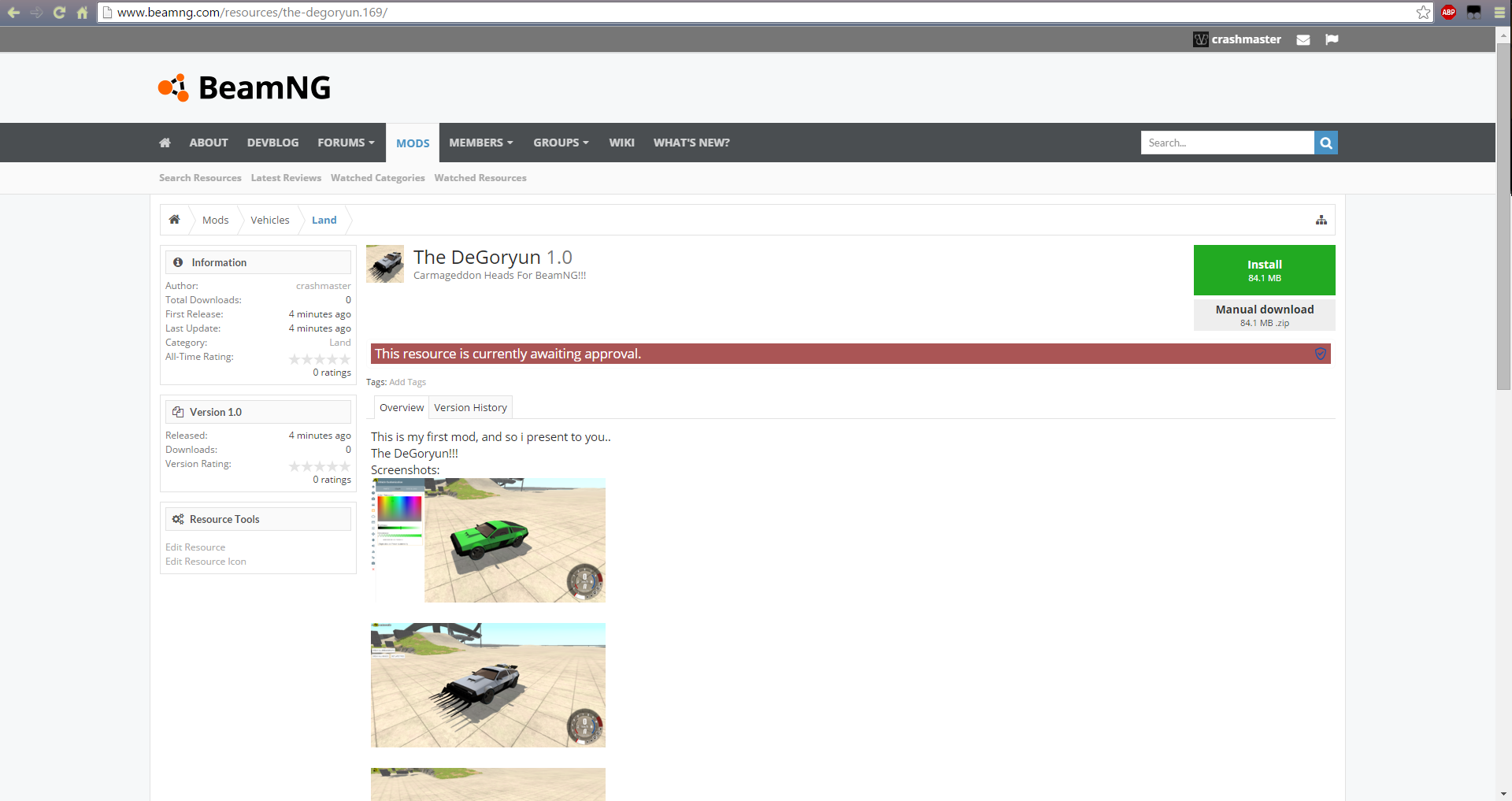Image resolution: width=1512 pixels, height=801 pixels.
Task: Click Edit Resource Icon link
Action: [206, 562]
